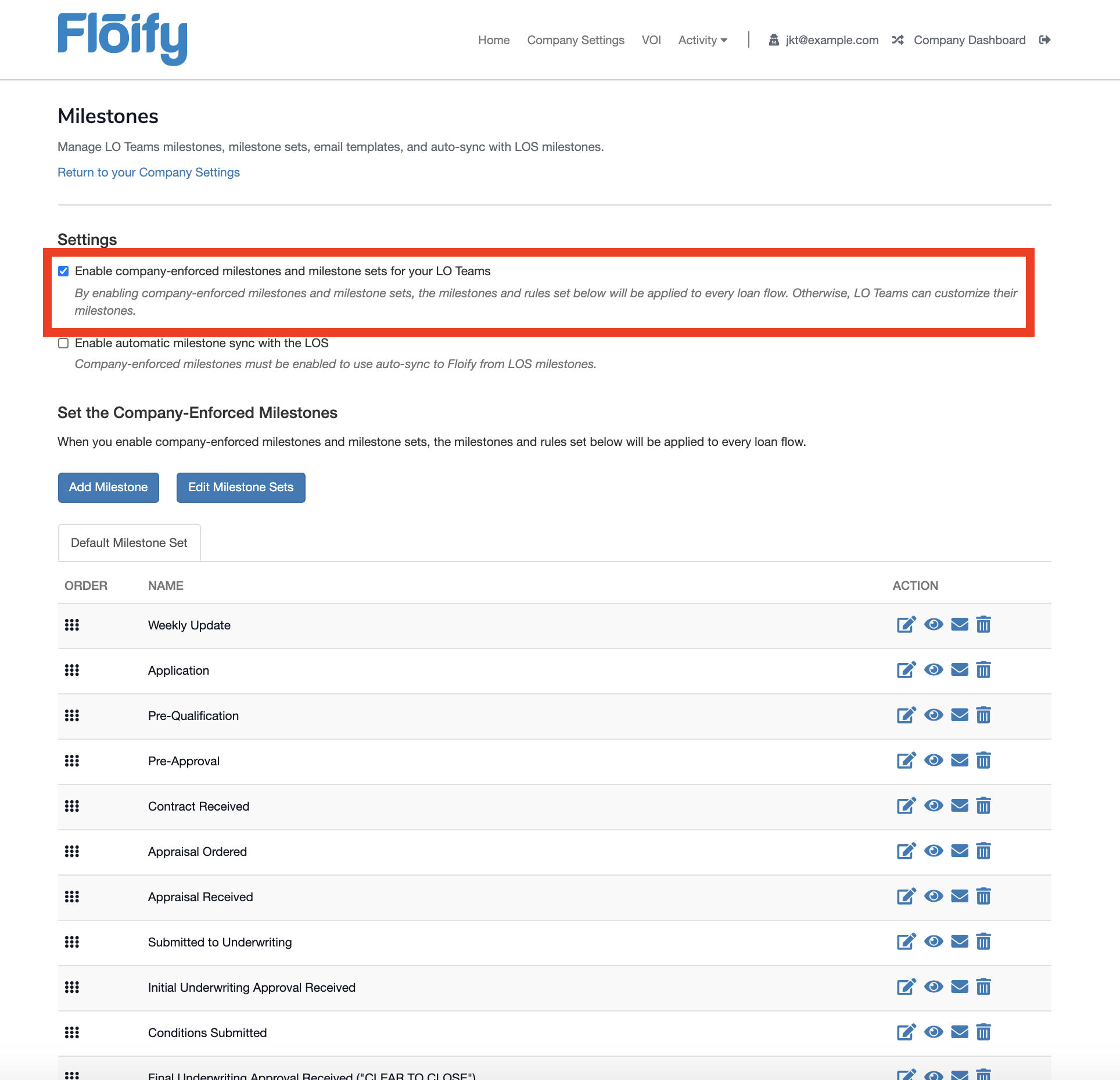
Task: Delete the Appraisal Ordered milestone
Action: pyautogui.click(x=983, y=851)
